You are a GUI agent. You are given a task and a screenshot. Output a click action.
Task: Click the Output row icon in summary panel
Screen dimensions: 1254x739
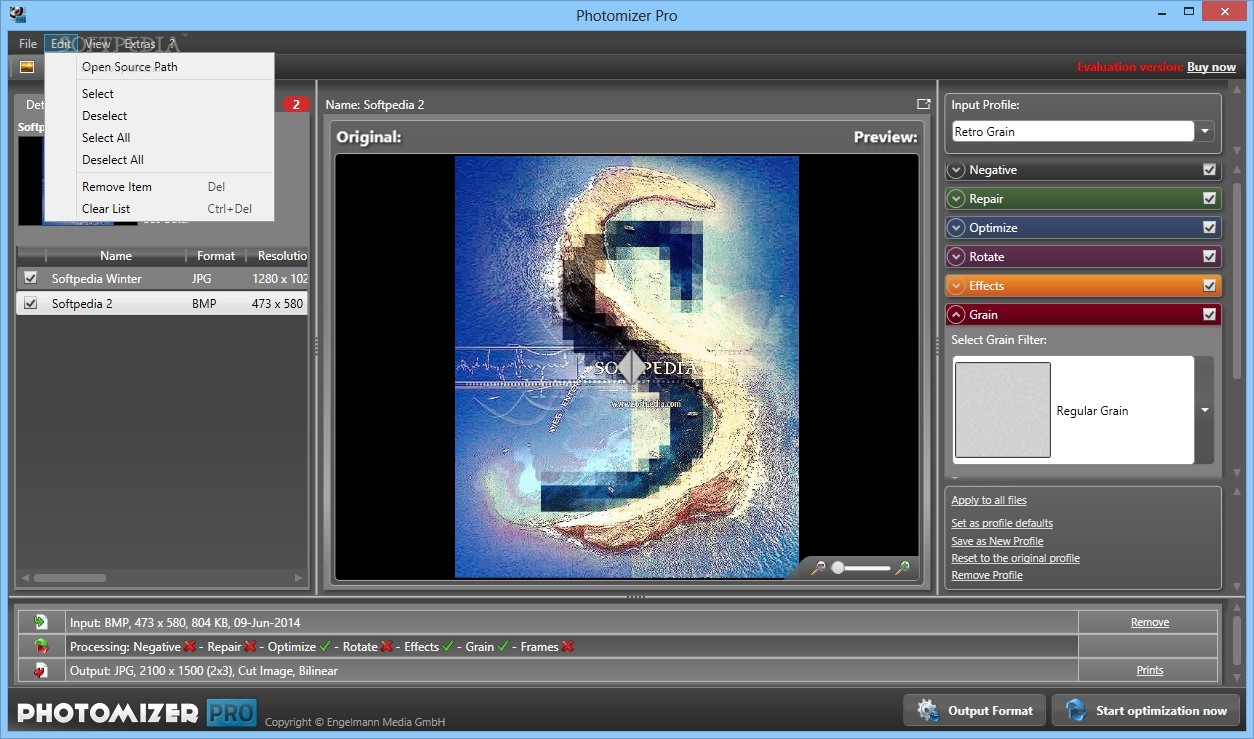click(41, 670)
